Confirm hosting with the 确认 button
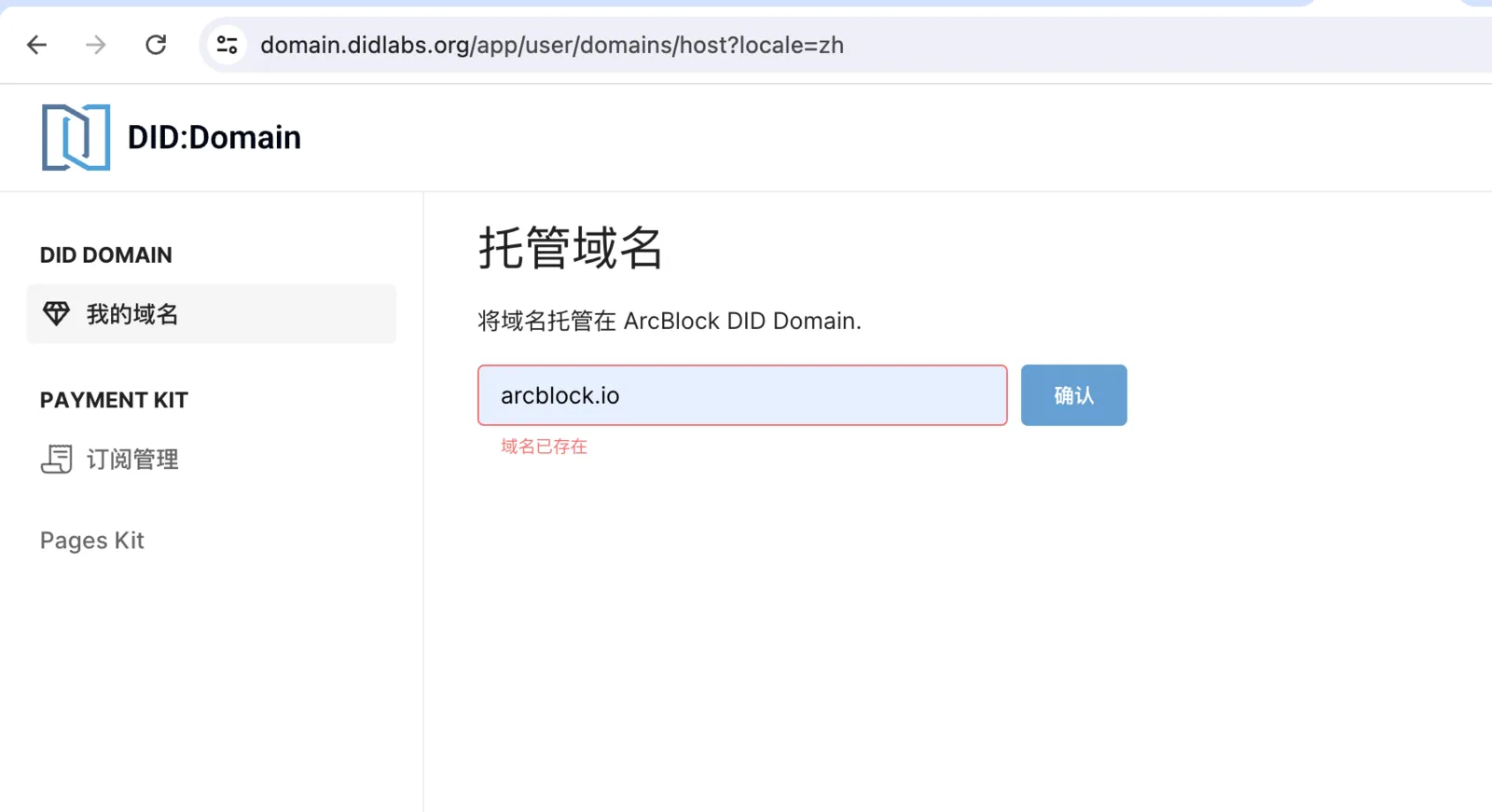 pyautogui.click(x=1074, y=395)
